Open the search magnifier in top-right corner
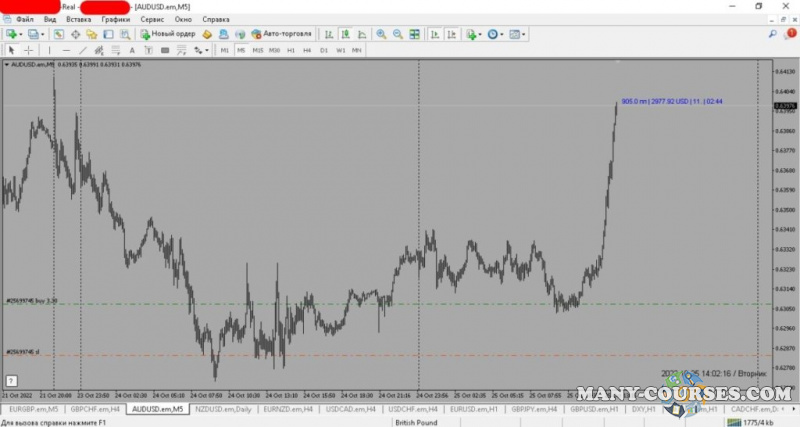Viewport: 800px width, 427px height. point(773,34)
